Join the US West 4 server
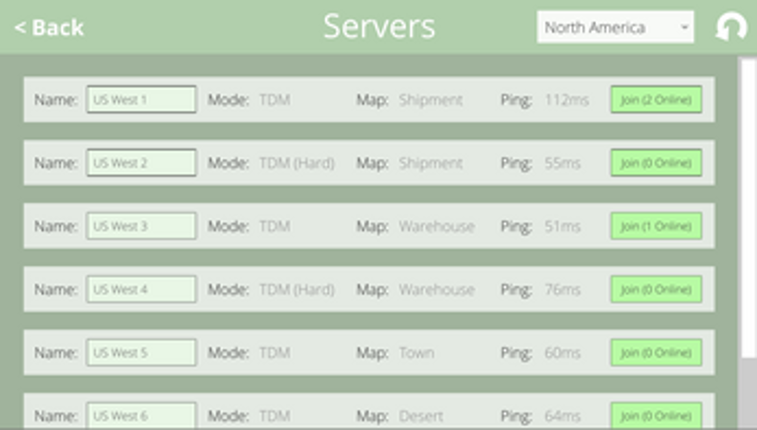Screen dimensions: 757x430 [x=656, y=289]
